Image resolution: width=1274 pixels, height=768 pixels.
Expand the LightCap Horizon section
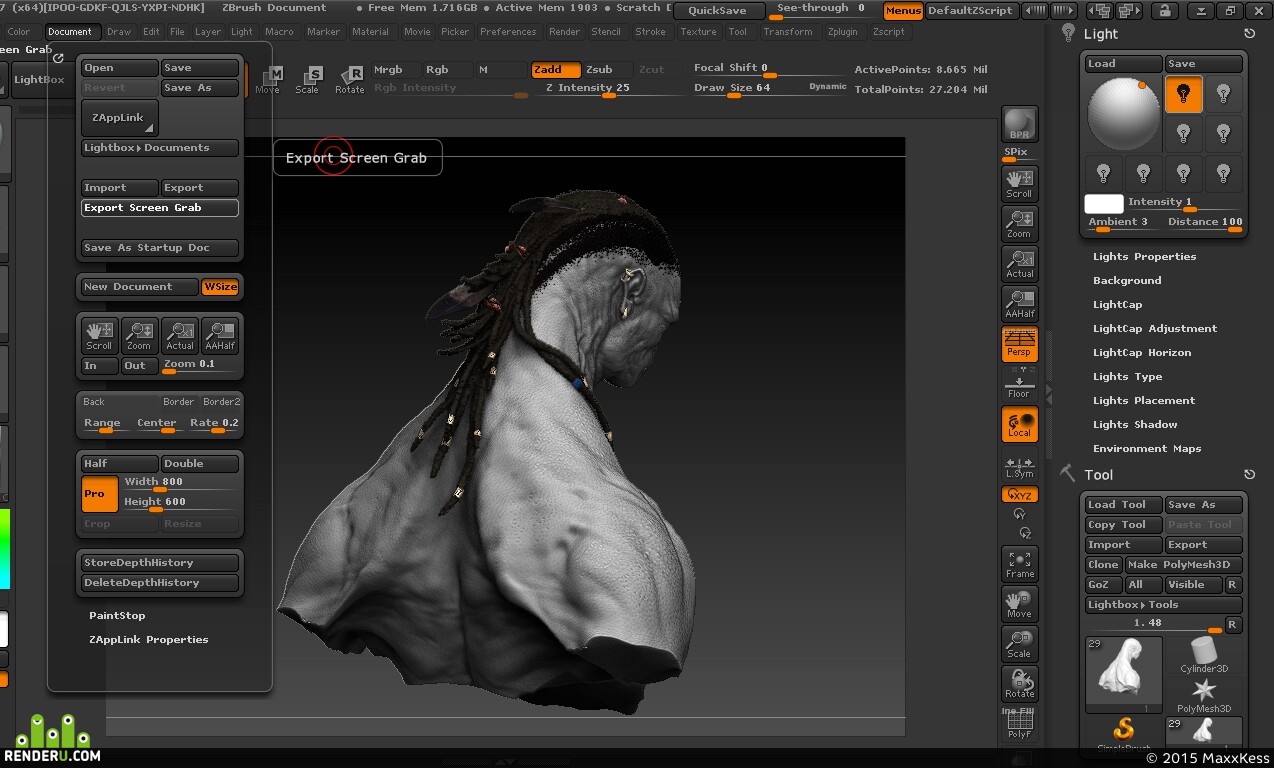1142,353
